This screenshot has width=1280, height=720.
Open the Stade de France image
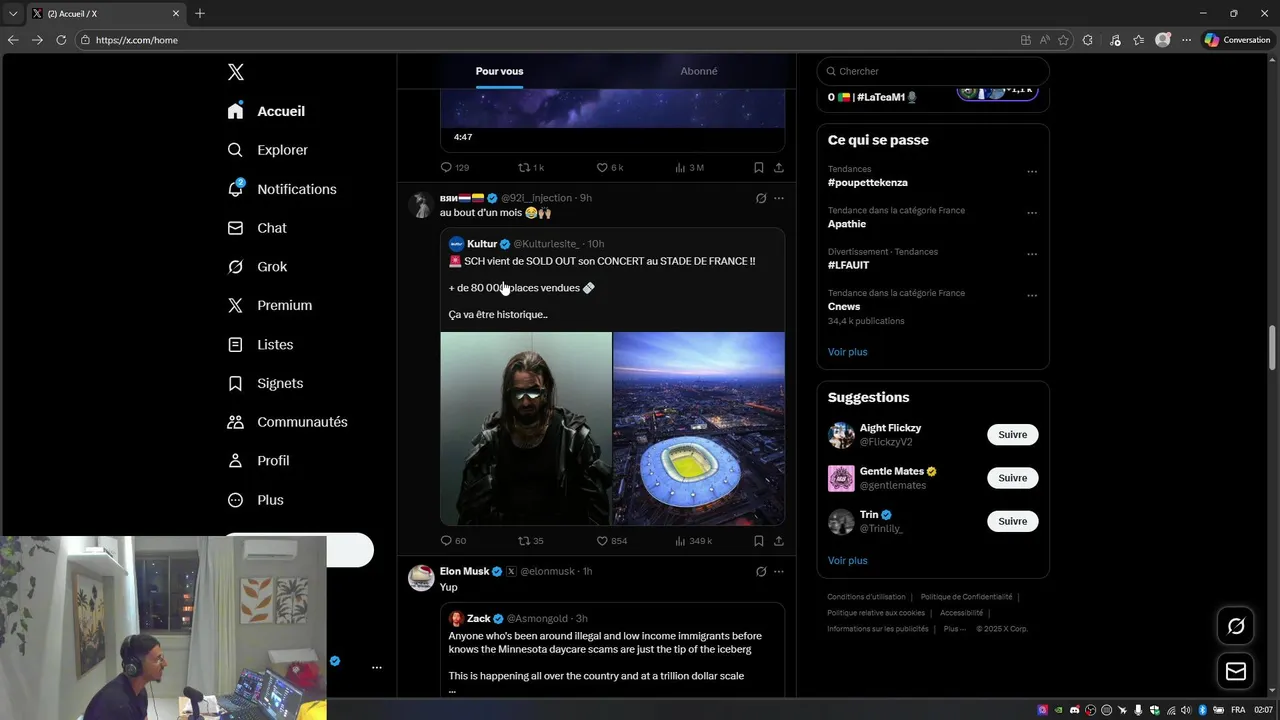(x=699, y=428)
